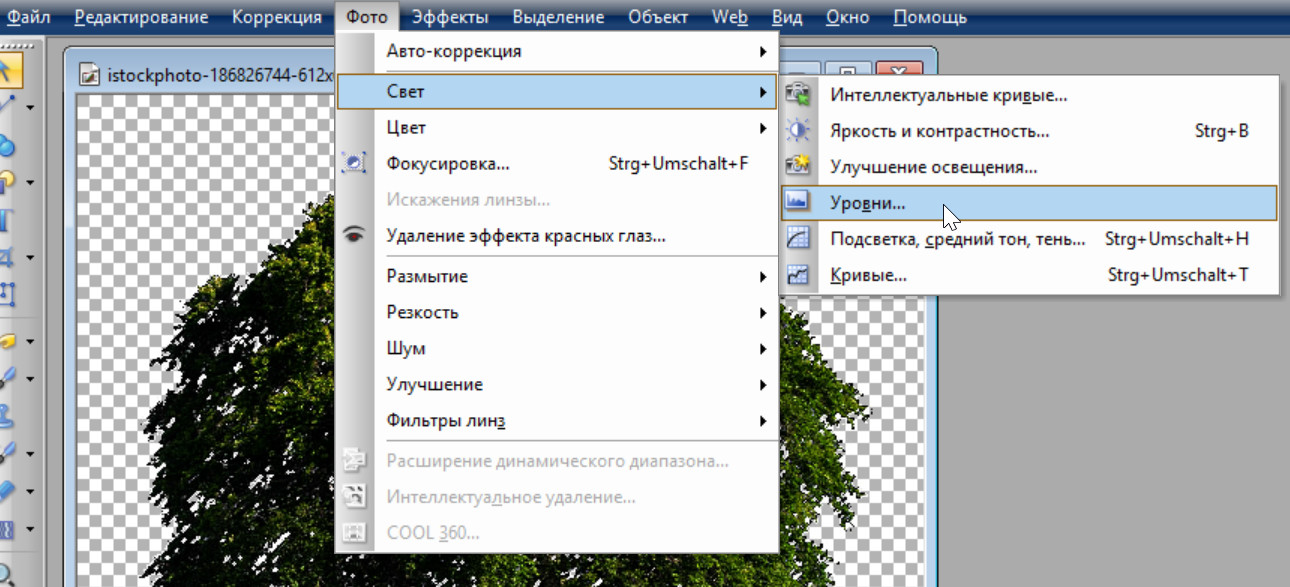Open the Окно menu

click(x=847, y=17)
